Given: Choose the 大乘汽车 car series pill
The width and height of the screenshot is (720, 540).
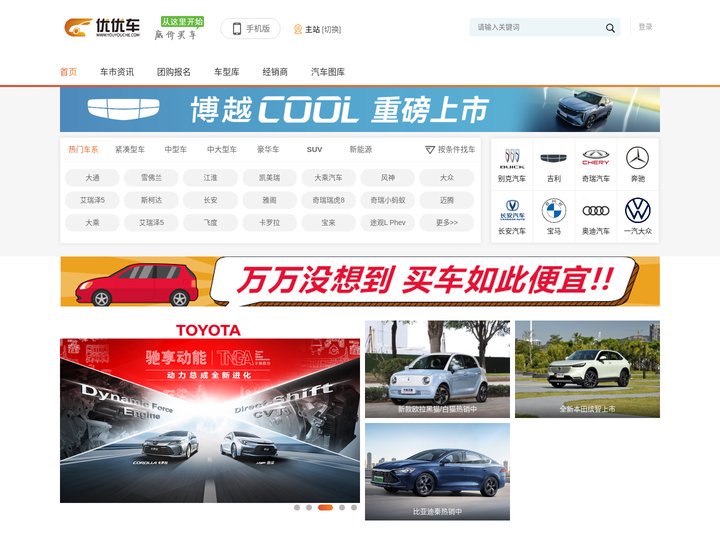Looking at the screenshot, I should [328, 178].
